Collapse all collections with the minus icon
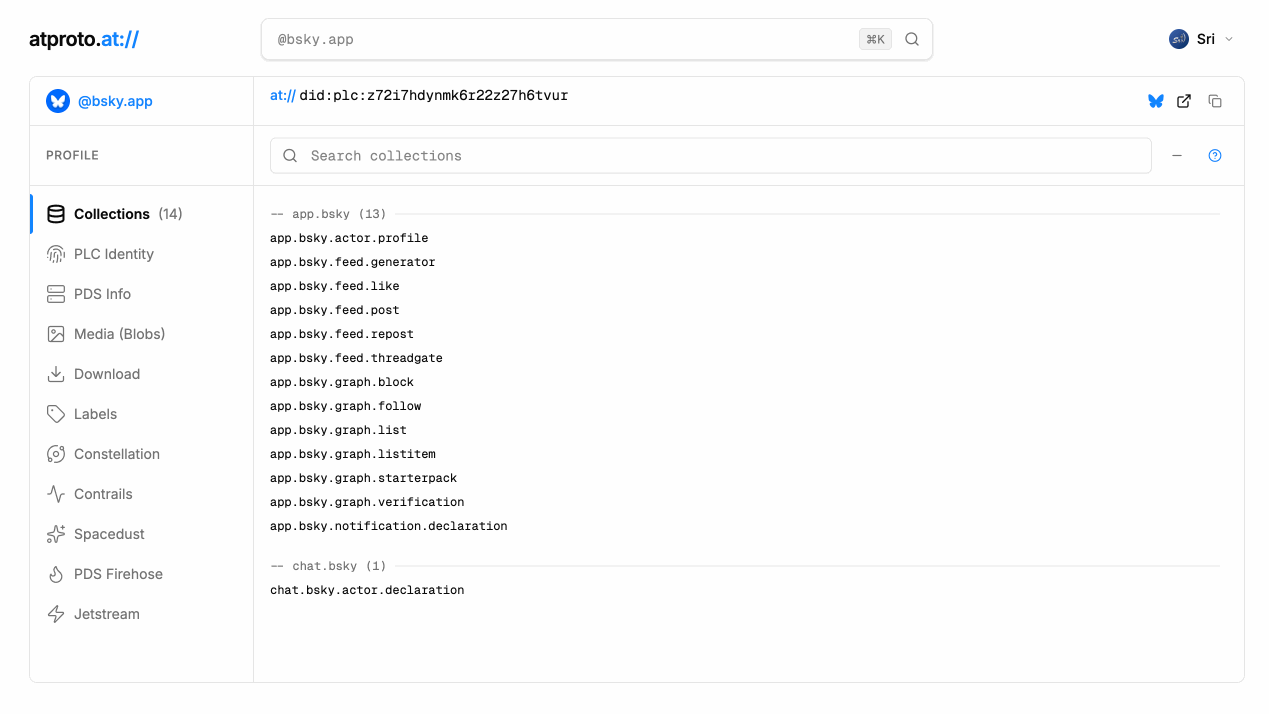Image resolution: width=1269 pixels, height=714 pixels. point(1177,156)
